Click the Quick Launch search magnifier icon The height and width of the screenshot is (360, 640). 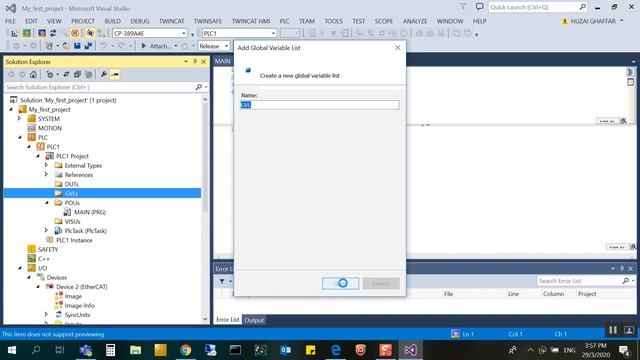582,7
